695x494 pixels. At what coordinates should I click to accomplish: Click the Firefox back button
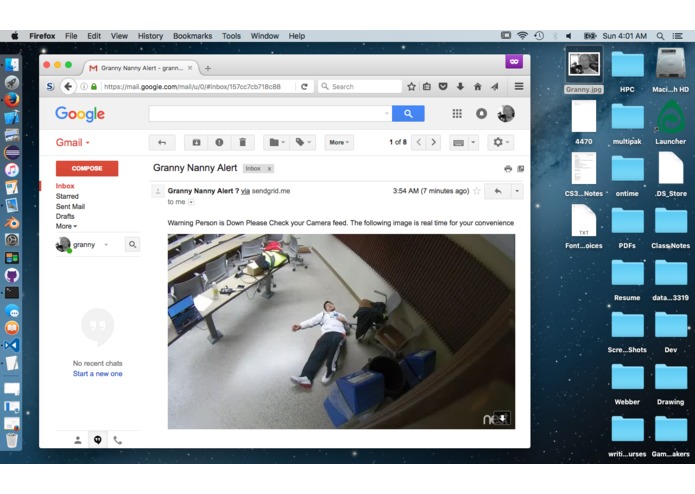67,86
